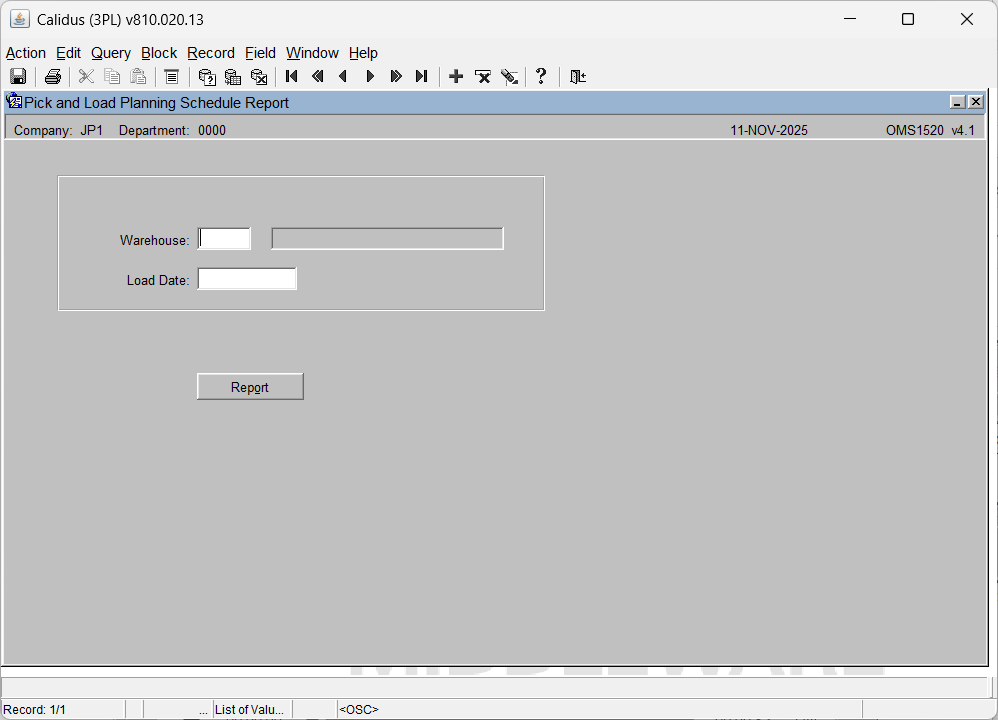Insert a new record with plus icon
This screenshot has height=720, width=998.
(x=456, y=77)
